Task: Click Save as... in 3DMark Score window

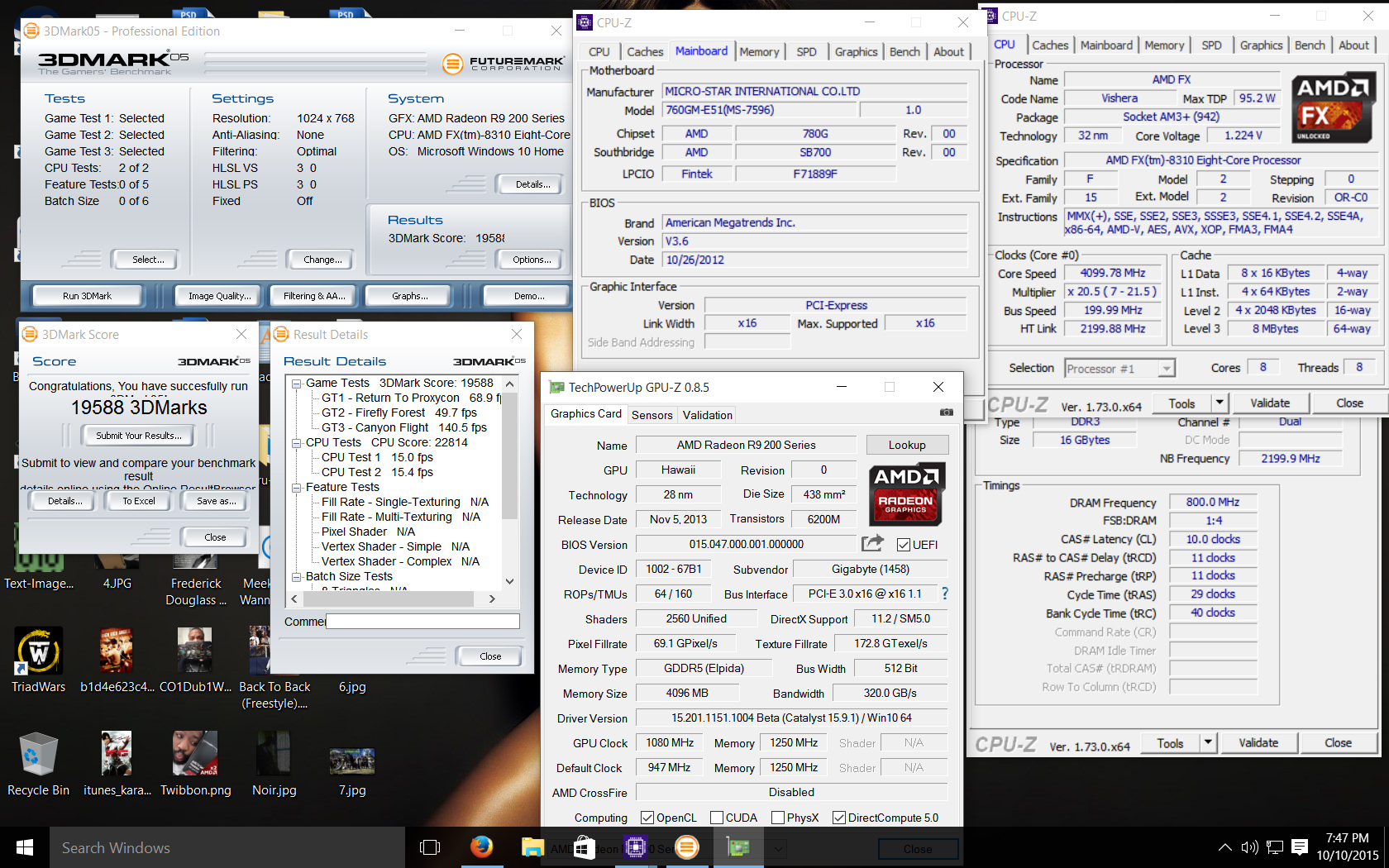Action: (216, 501)
